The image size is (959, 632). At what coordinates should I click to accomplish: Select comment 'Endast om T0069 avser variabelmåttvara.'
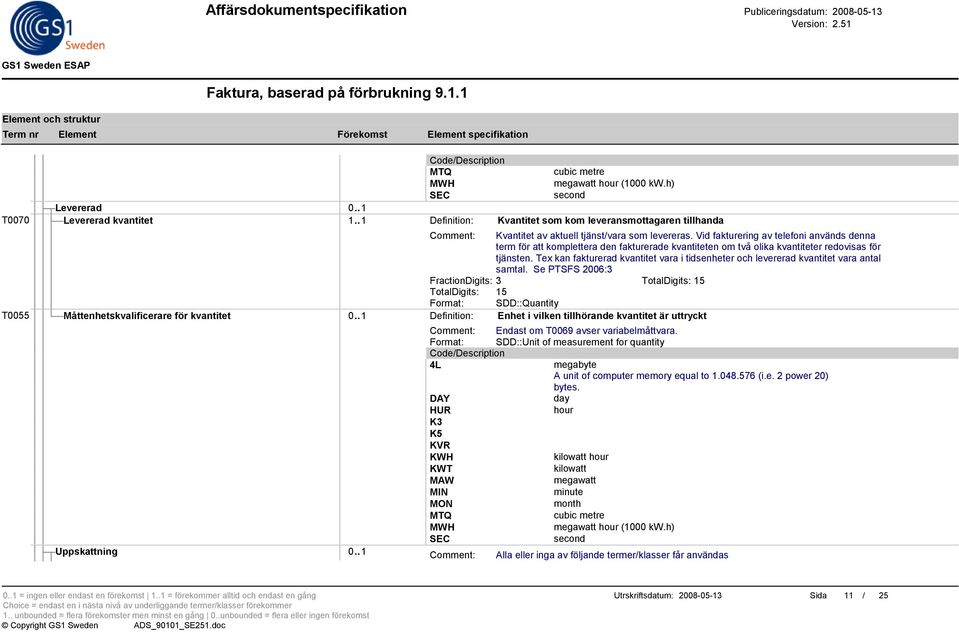pos(587,330)
